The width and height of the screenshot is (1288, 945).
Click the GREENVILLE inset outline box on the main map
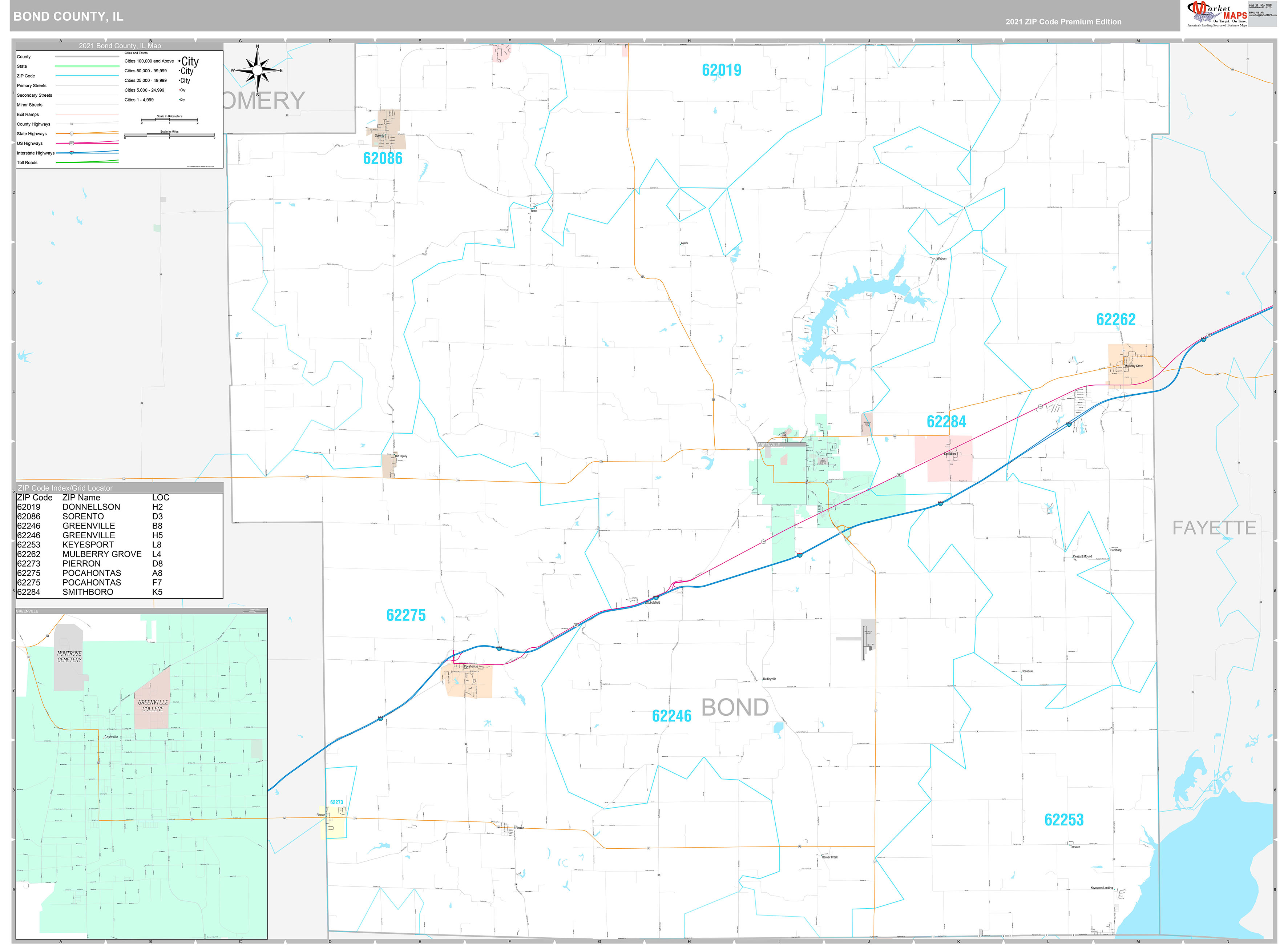click(x=782, y=474)
